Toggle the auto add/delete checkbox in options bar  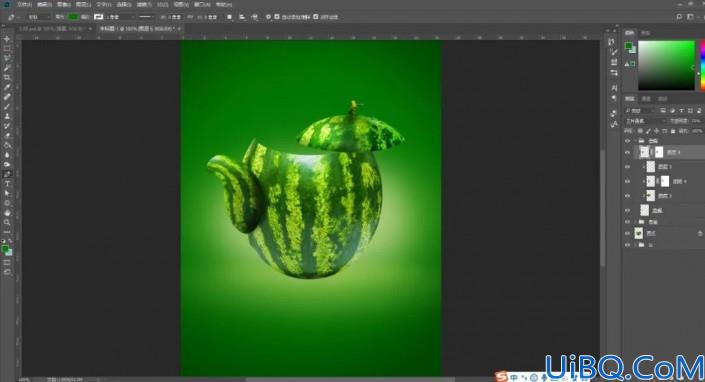277,17
